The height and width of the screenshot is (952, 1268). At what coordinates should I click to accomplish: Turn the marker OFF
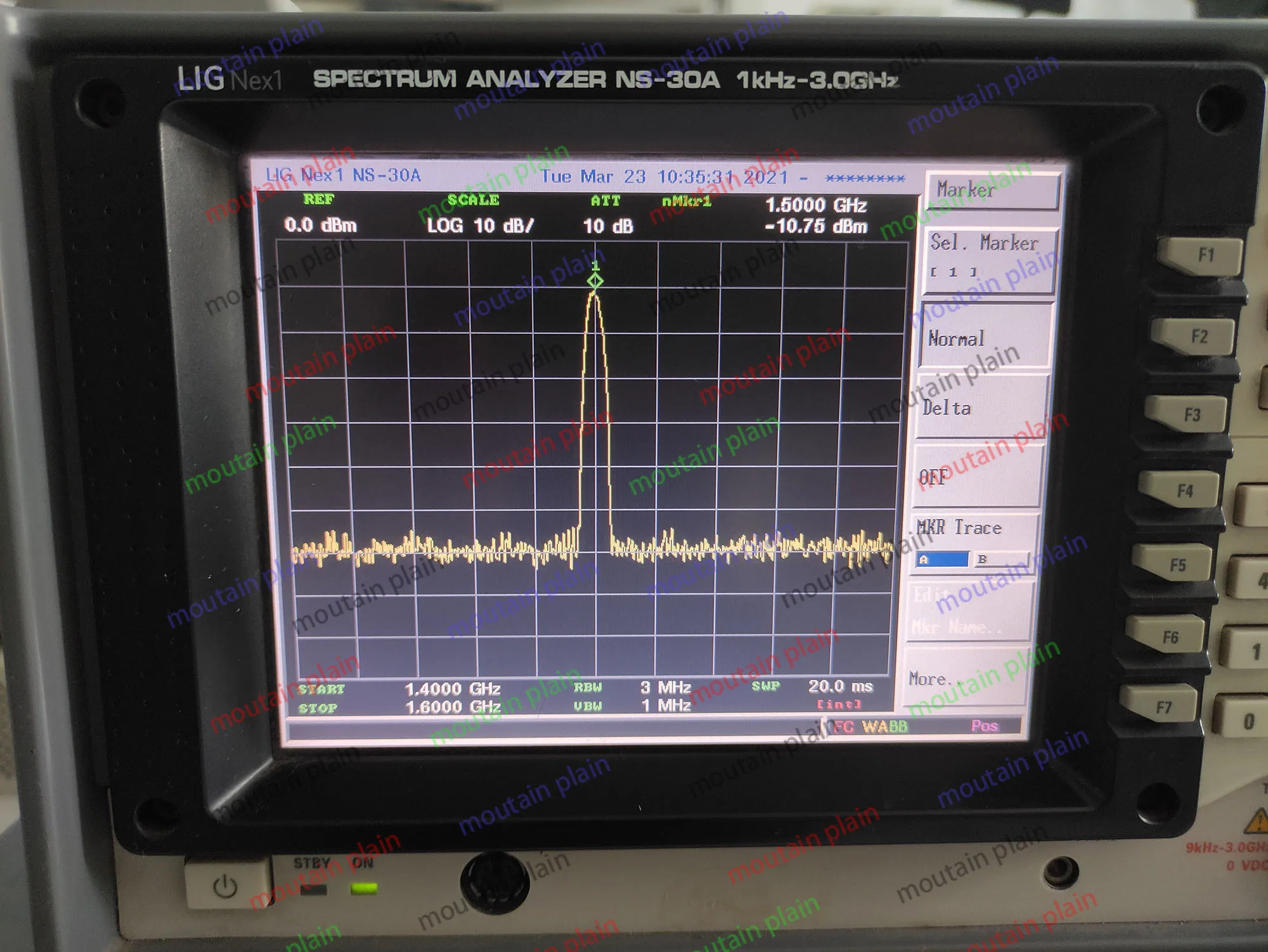click(x=977, y=475)
